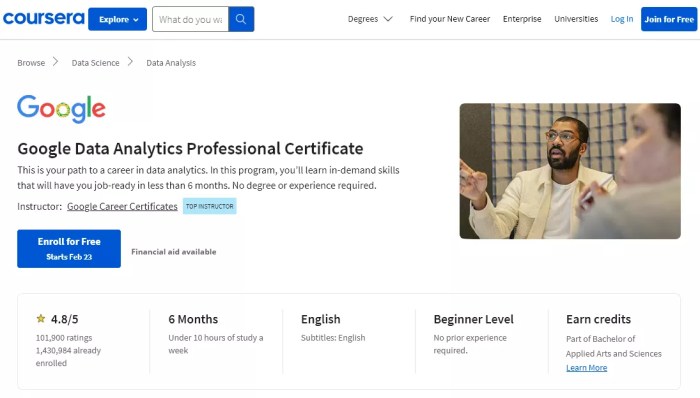Viewport: 700px width, 398px height.
Task: Click the 1,430,984 already enrolled text
Action: 68,357
